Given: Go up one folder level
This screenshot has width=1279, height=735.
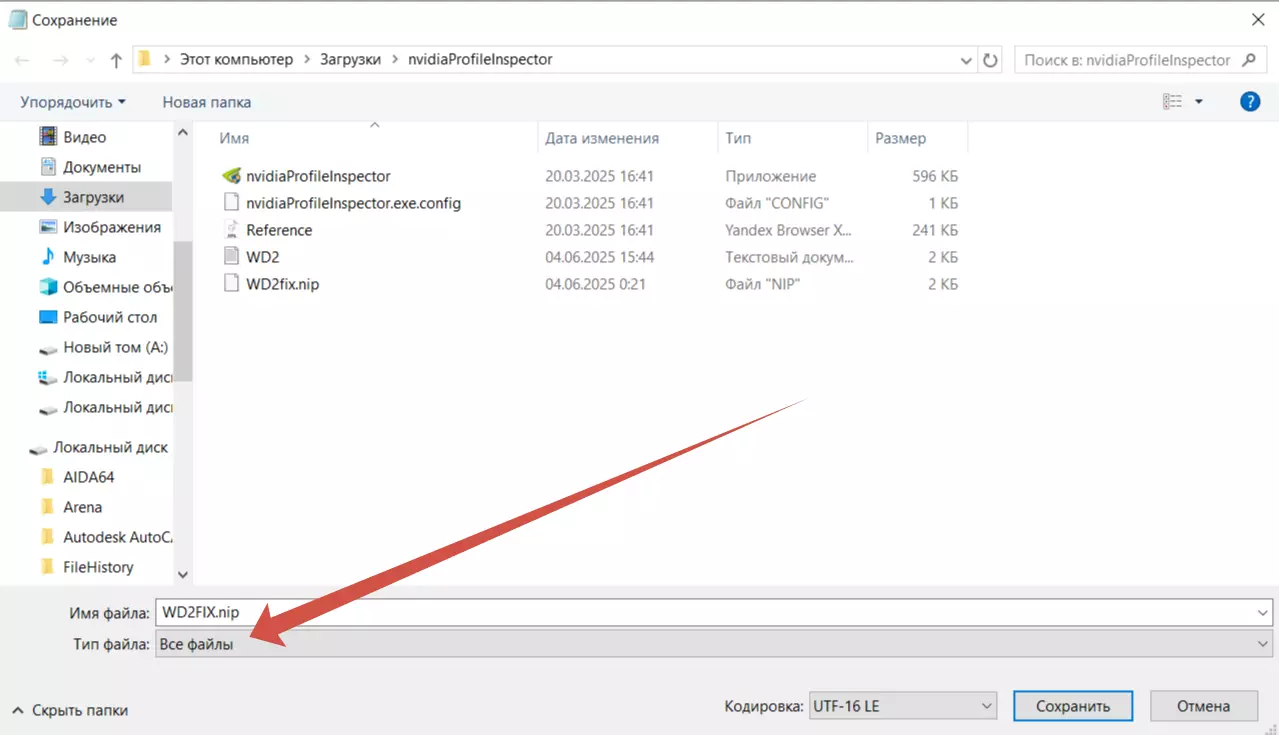Looking at the screenshot, I should tap(116, 60).
